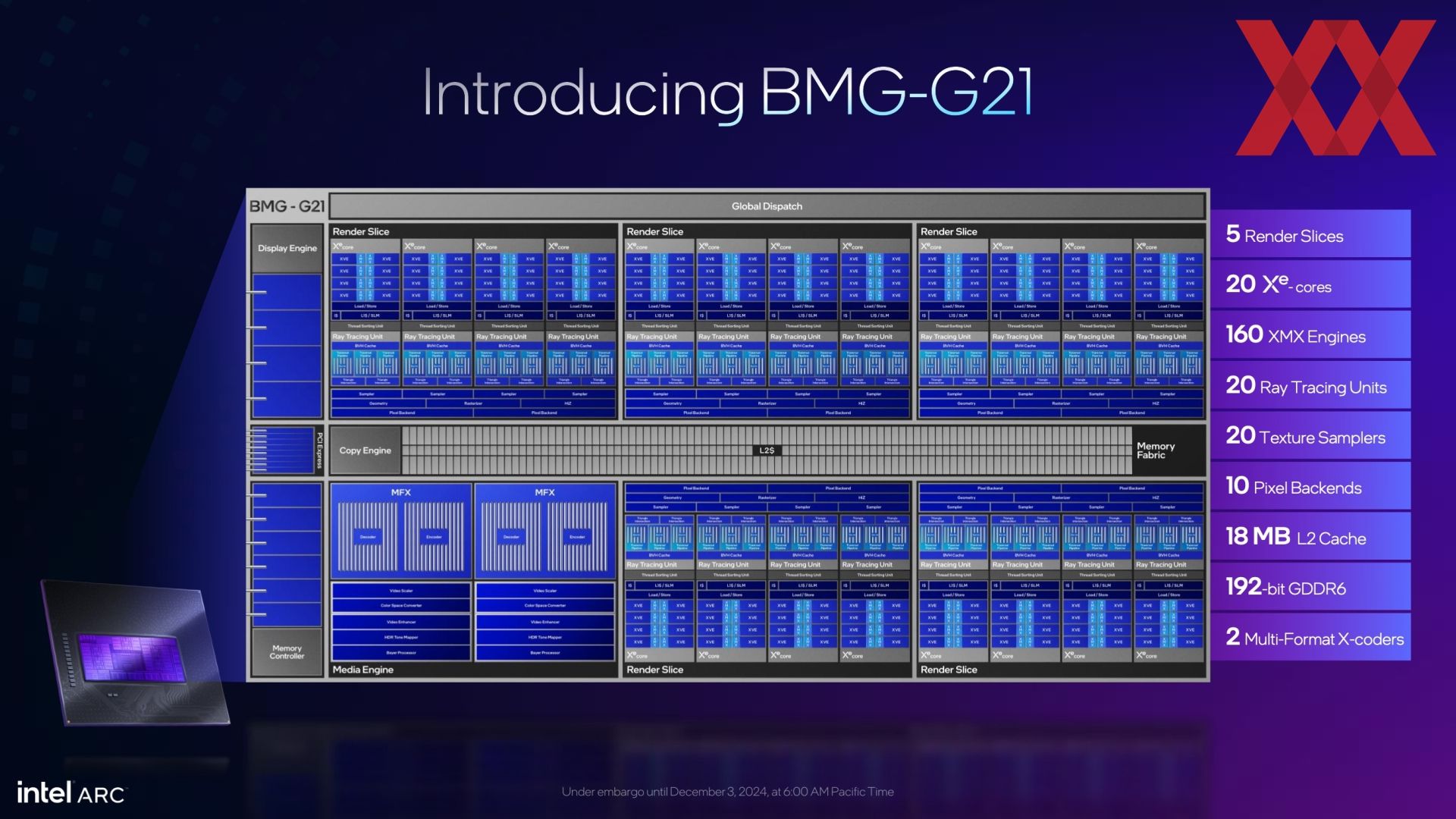Select the Global Dispatch bar

pyautogui.click(x=767, y=206)
